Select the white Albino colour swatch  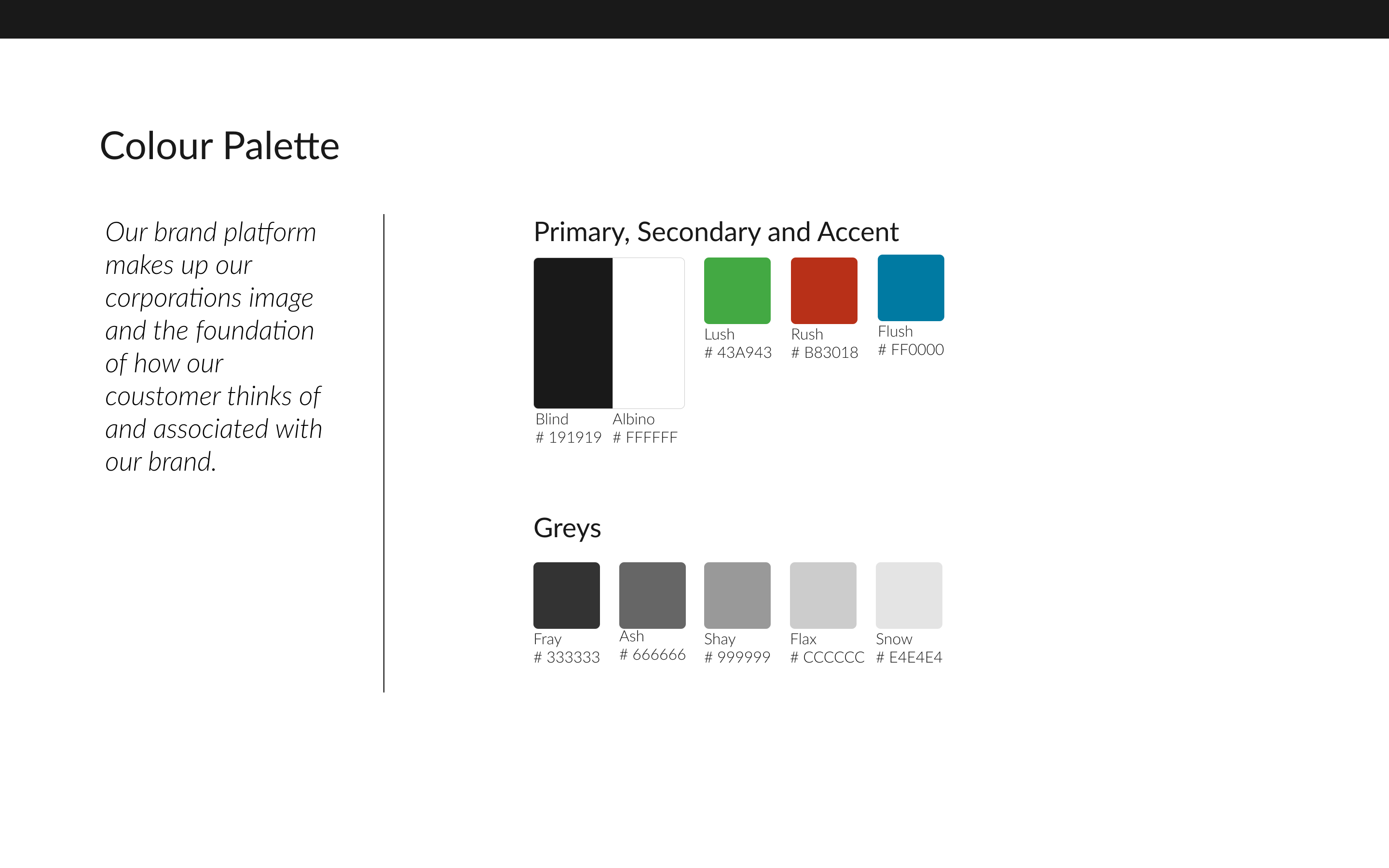click(x=648, y=333)
